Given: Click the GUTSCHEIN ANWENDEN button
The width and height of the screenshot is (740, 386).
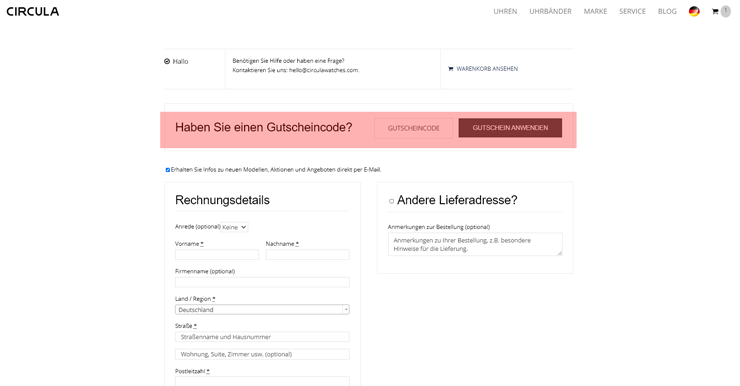Looking at the screenshot, I should tap(510, 128).
